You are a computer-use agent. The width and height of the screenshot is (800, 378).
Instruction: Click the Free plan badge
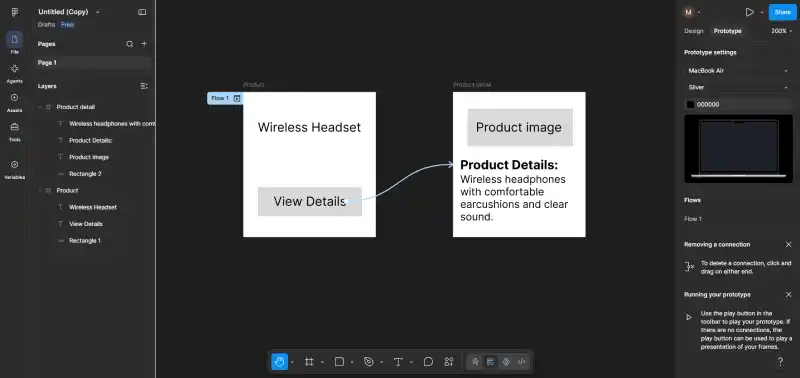[x=67, y=24]
